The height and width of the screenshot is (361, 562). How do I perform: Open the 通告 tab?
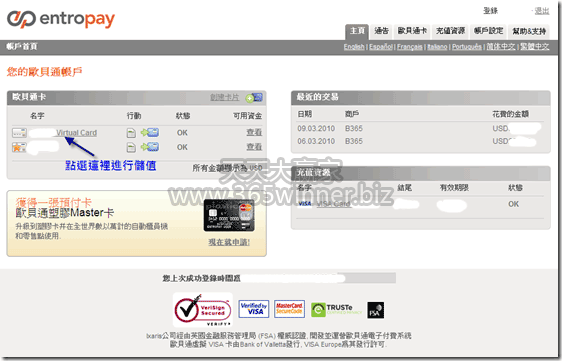[x=381, y=31]
